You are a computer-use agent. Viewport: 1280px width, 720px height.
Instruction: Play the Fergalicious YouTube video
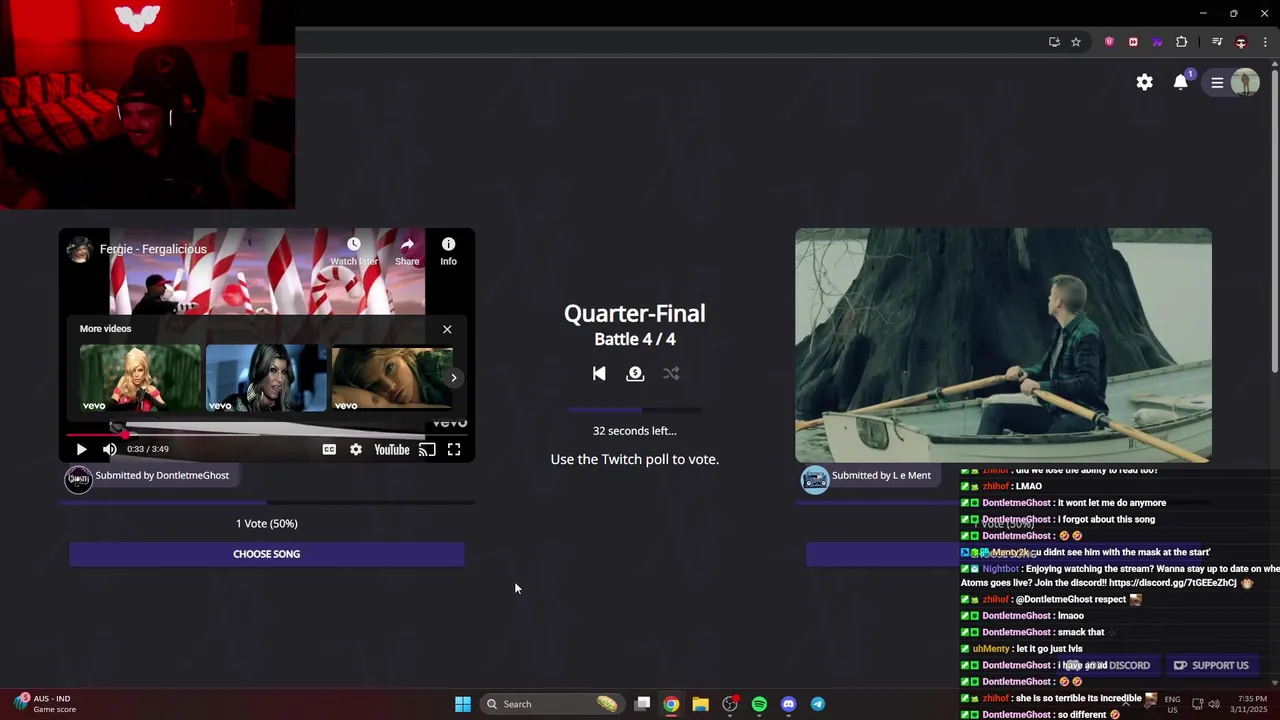[81, 450]
